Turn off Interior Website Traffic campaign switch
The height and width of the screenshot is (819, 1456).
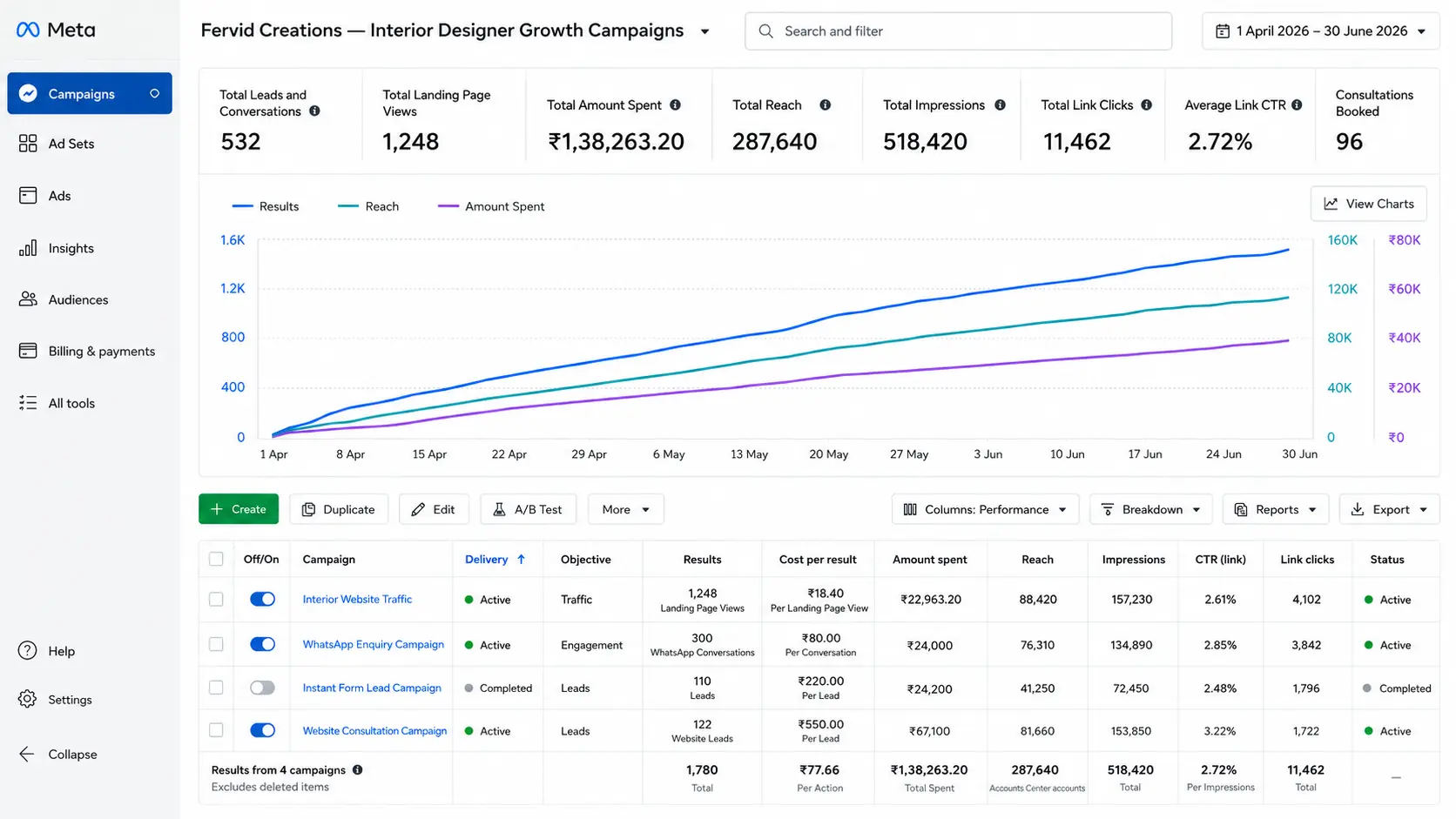262,600
